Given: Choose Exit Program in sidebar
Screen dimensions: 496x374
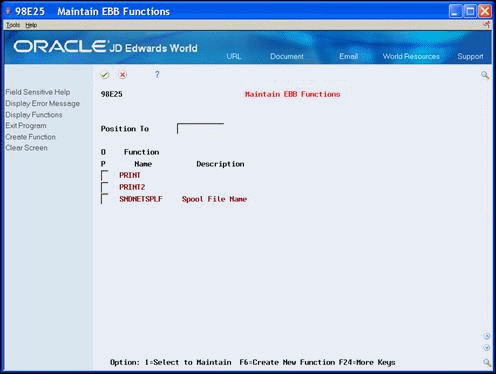Looking at the screenshot, I should tap(26, 126).
